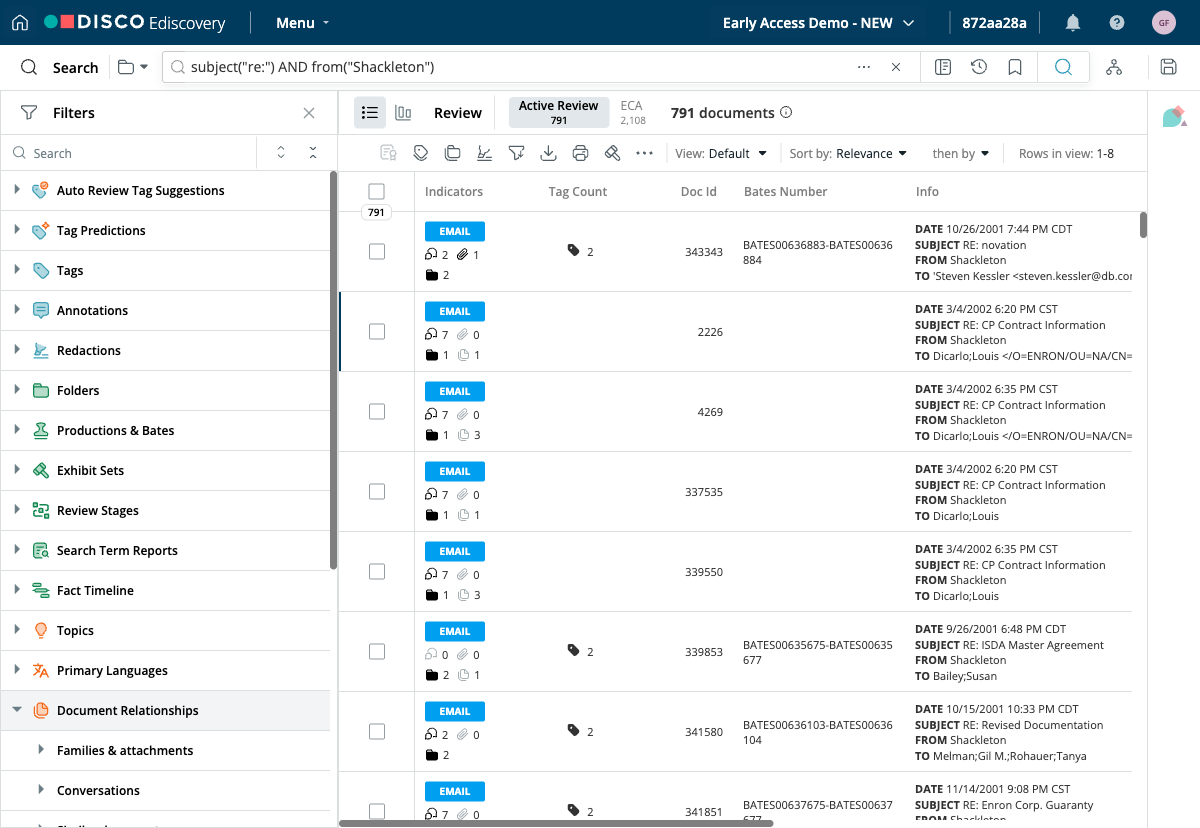Click the home icon in top bar
Viewport: 1200px width, 828px height.
pyautogui.click(x=20, y=22)
